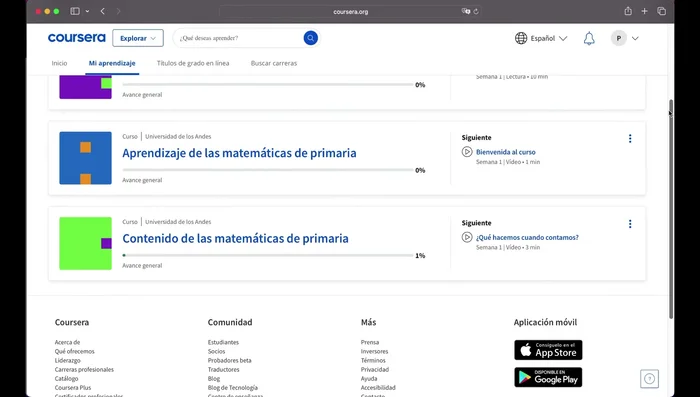
Task: Click Contenido course progress bar at 1%
Action: point(268,255)
